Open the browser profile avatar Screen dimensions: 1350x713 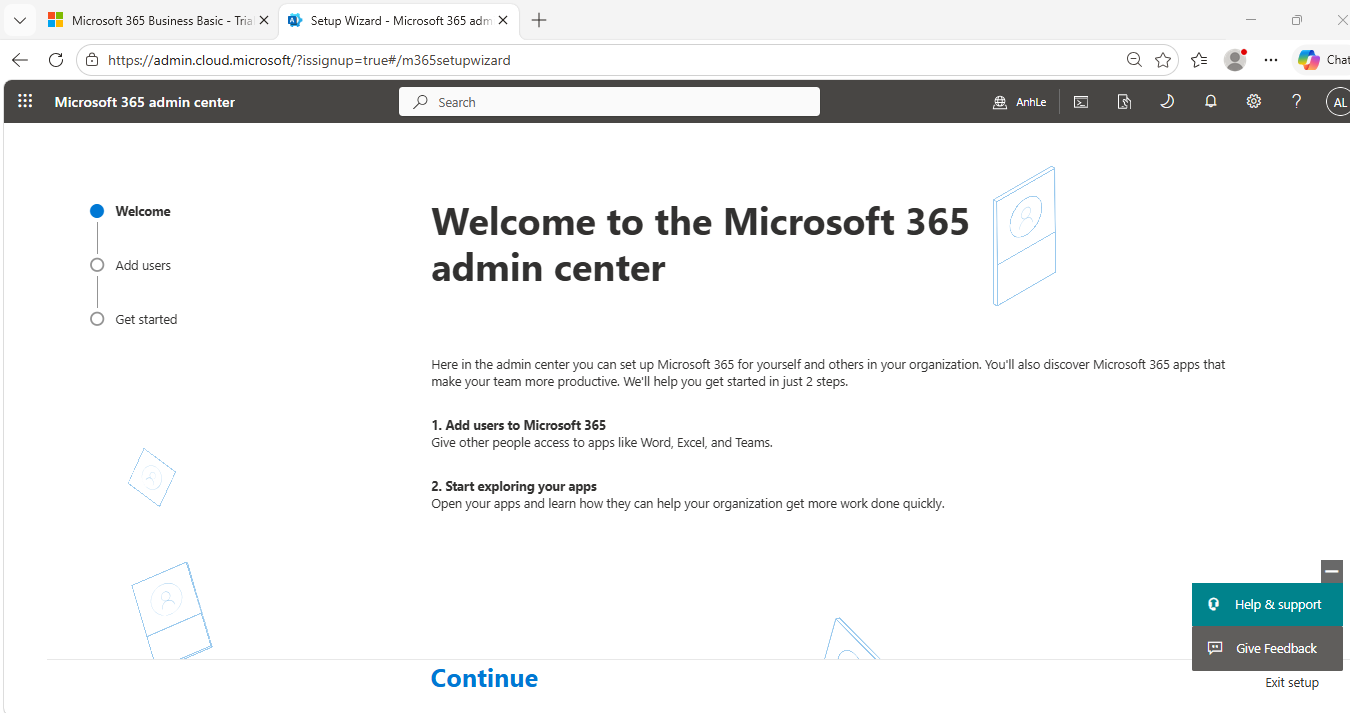click(x=1236, y=60)
